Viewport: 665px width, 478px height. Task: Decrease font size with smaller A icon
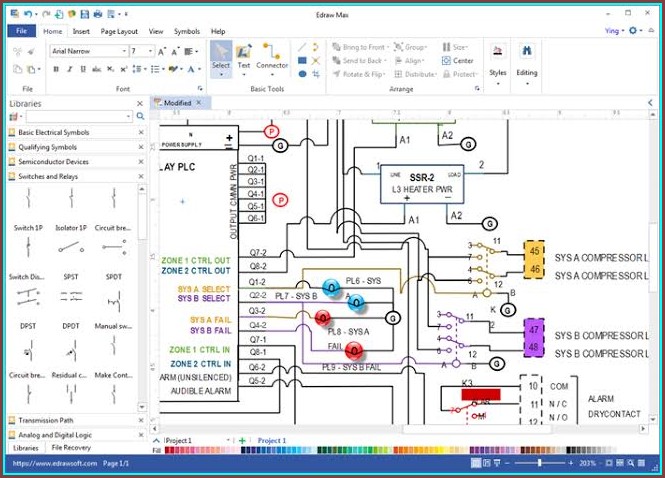175,51
